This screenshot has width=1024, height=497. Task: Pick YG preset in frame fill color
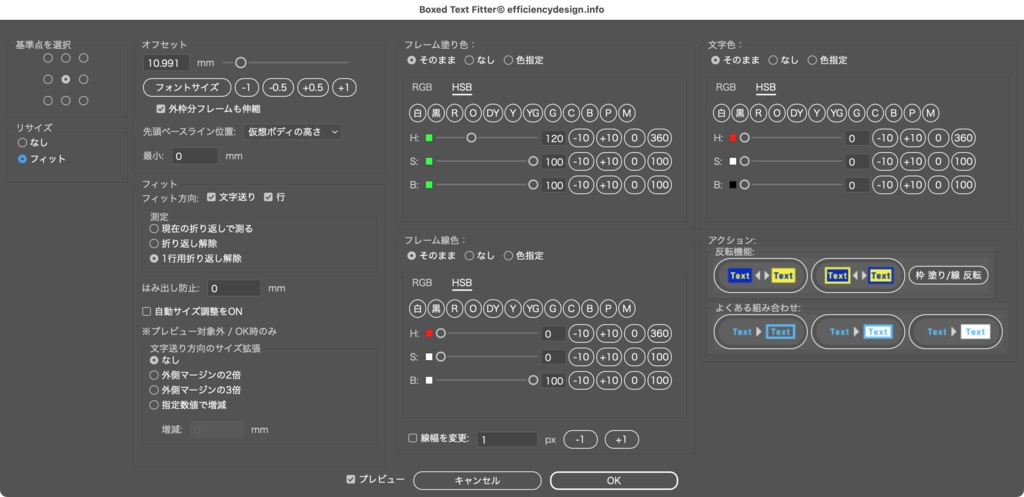(532, 114)
